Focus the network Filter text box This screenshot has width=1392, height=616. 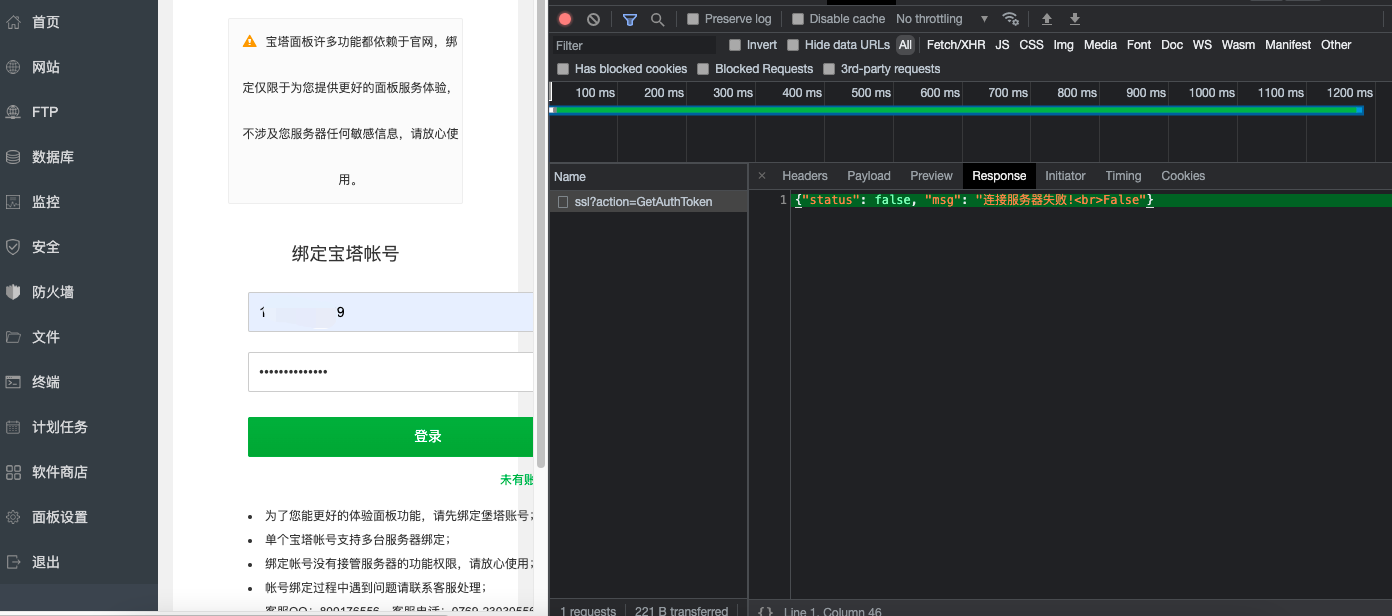tap(634, 45)
